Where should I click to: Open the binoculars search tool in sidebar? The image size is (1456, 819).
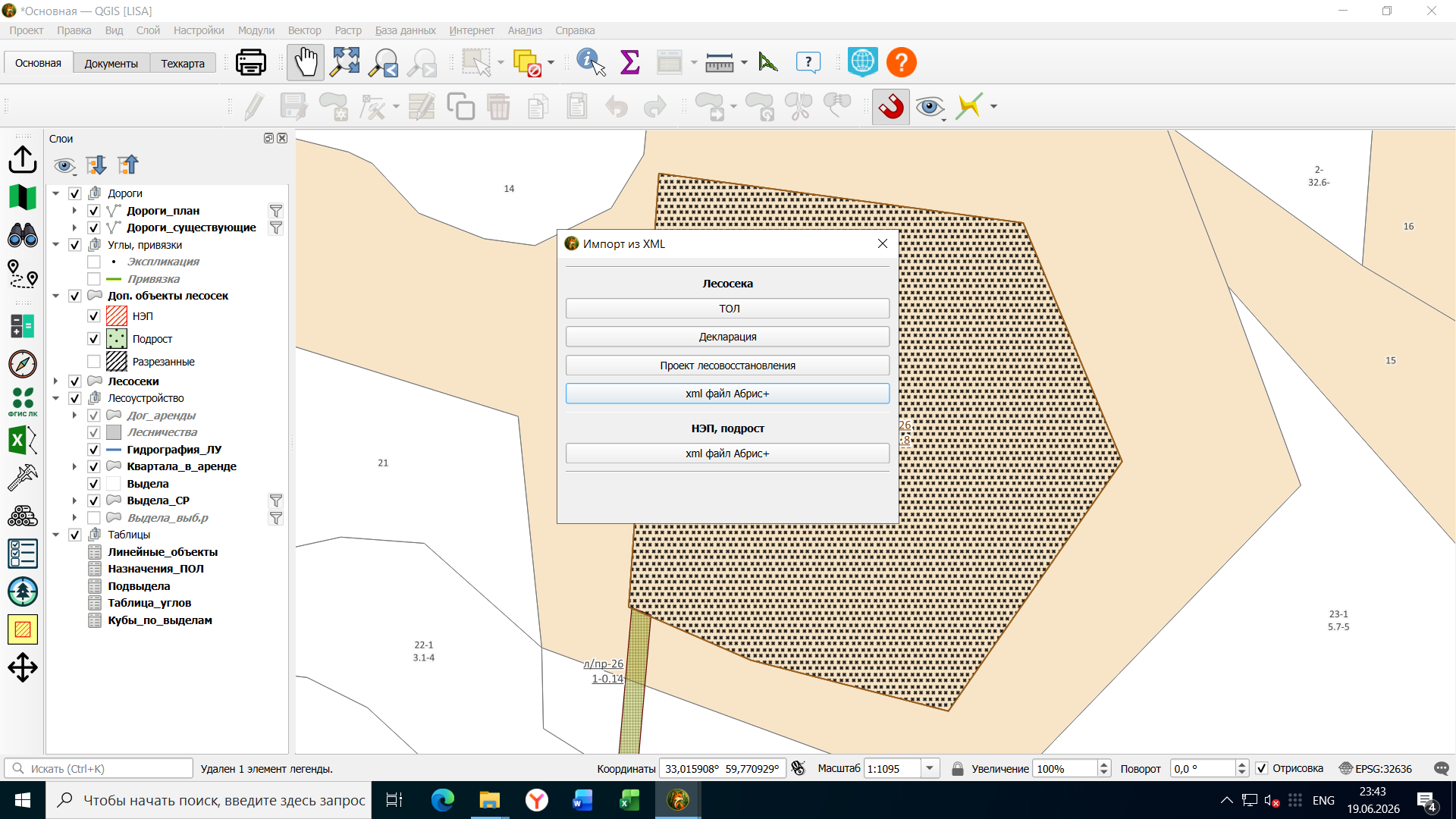point(23,235)
